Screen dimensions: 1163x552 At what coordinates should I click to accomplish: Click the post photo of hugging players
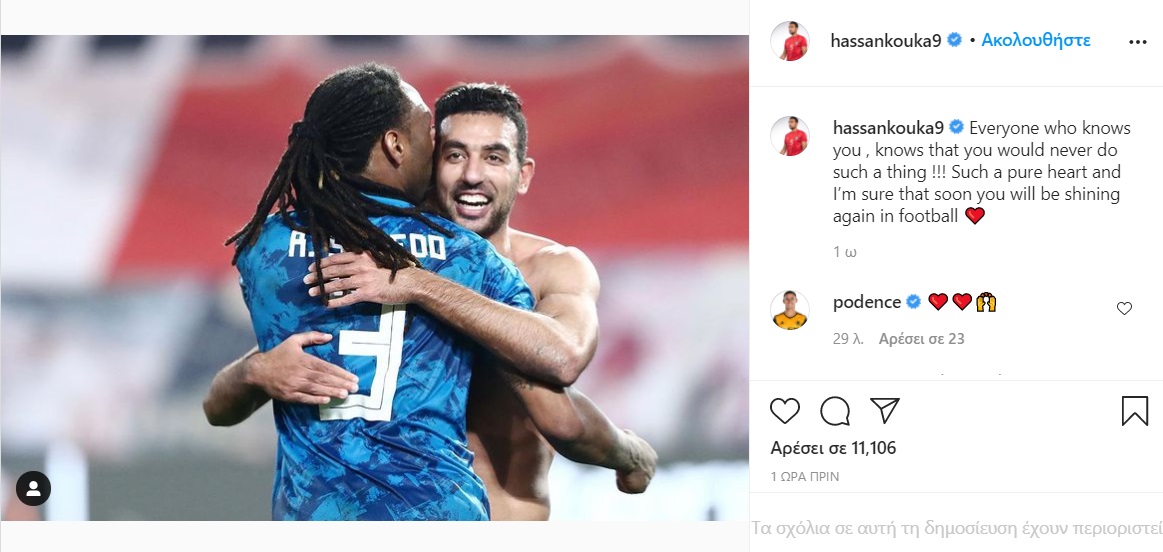click(375, 277)
